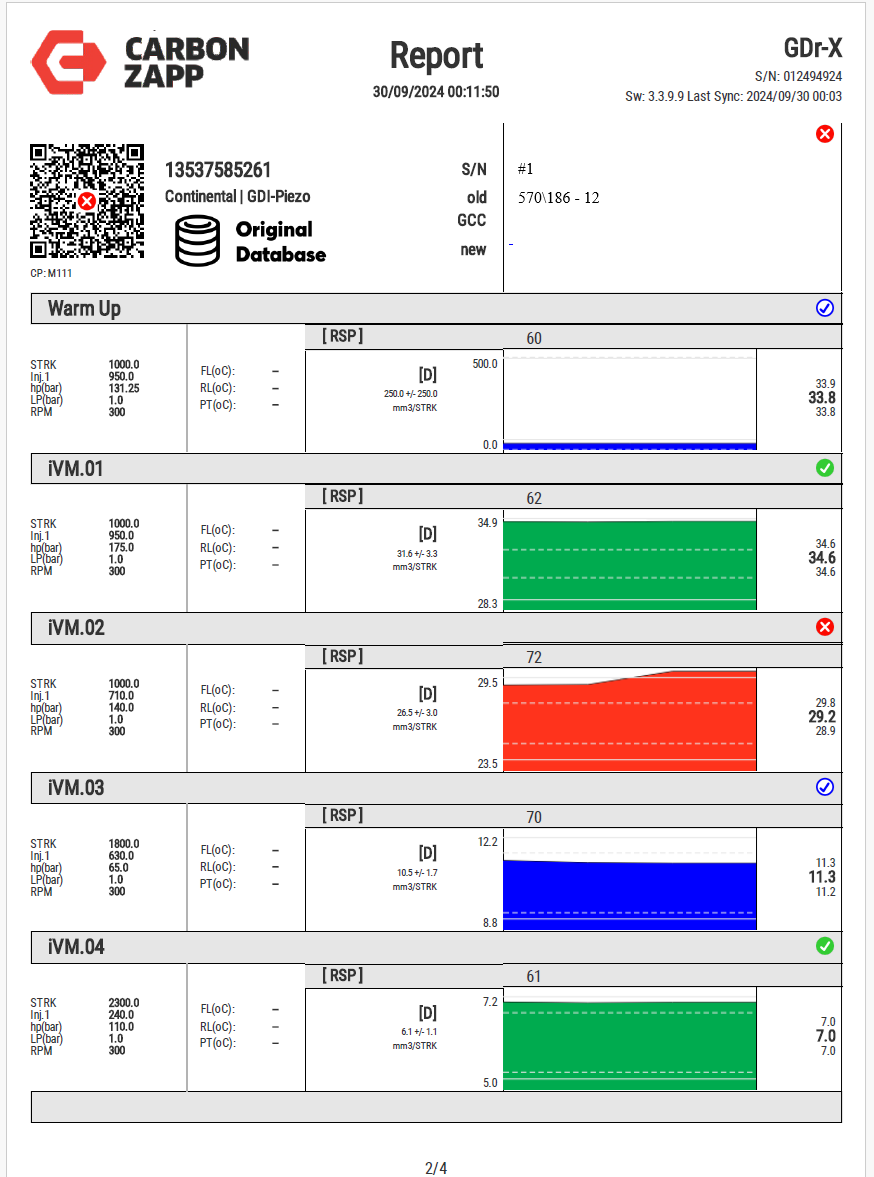
Task: Click the blue checkmark on iVM.03 row
Action: click(825, 787)
